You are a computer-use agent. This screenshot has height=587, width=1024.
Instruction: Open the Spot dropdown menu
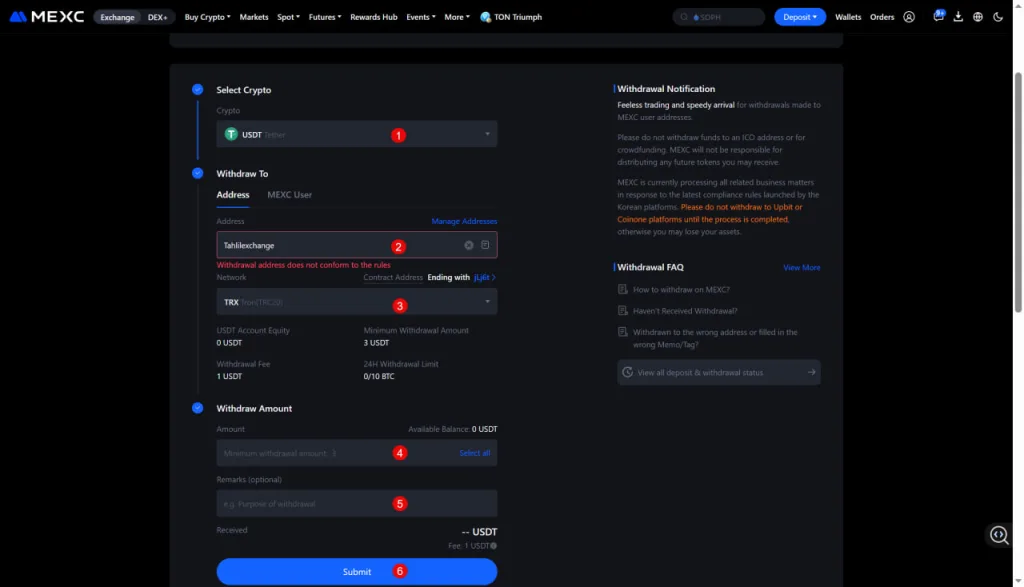click(x=288, y=17)
